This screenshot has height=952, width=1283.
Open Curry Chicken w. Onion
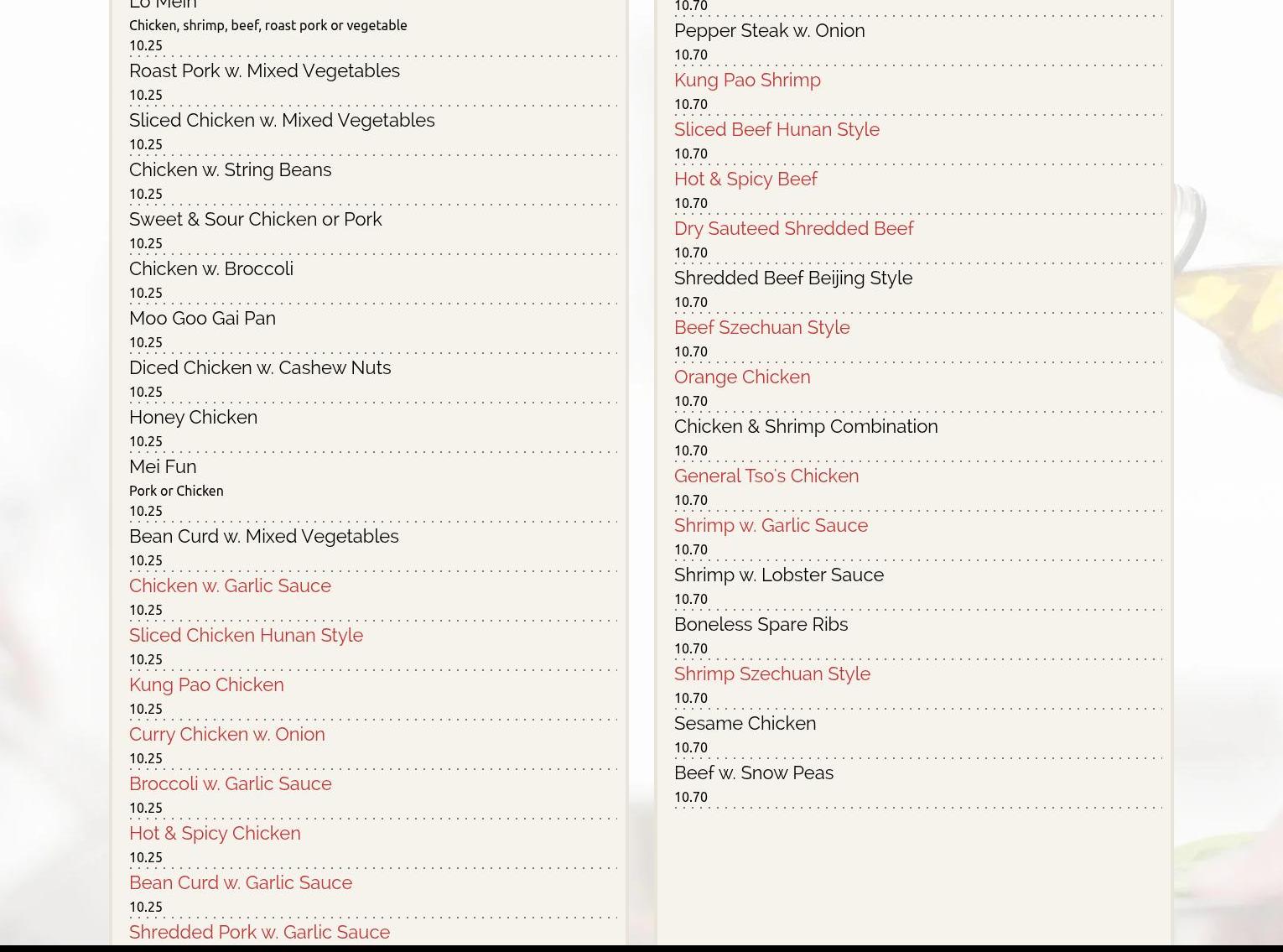coord(226,735)
